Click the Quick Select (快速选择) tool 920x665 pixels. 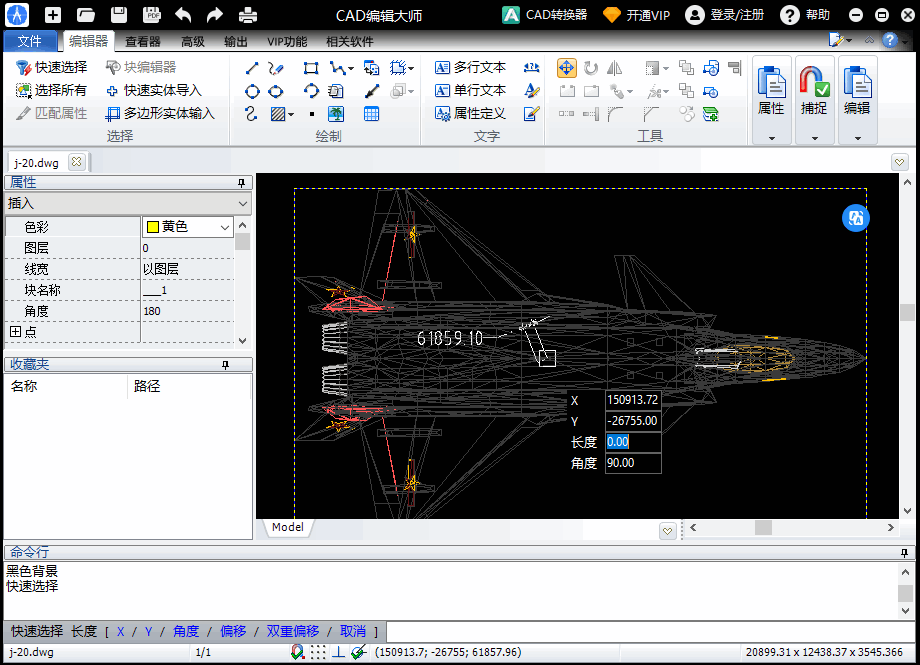[x=51, y=68]
